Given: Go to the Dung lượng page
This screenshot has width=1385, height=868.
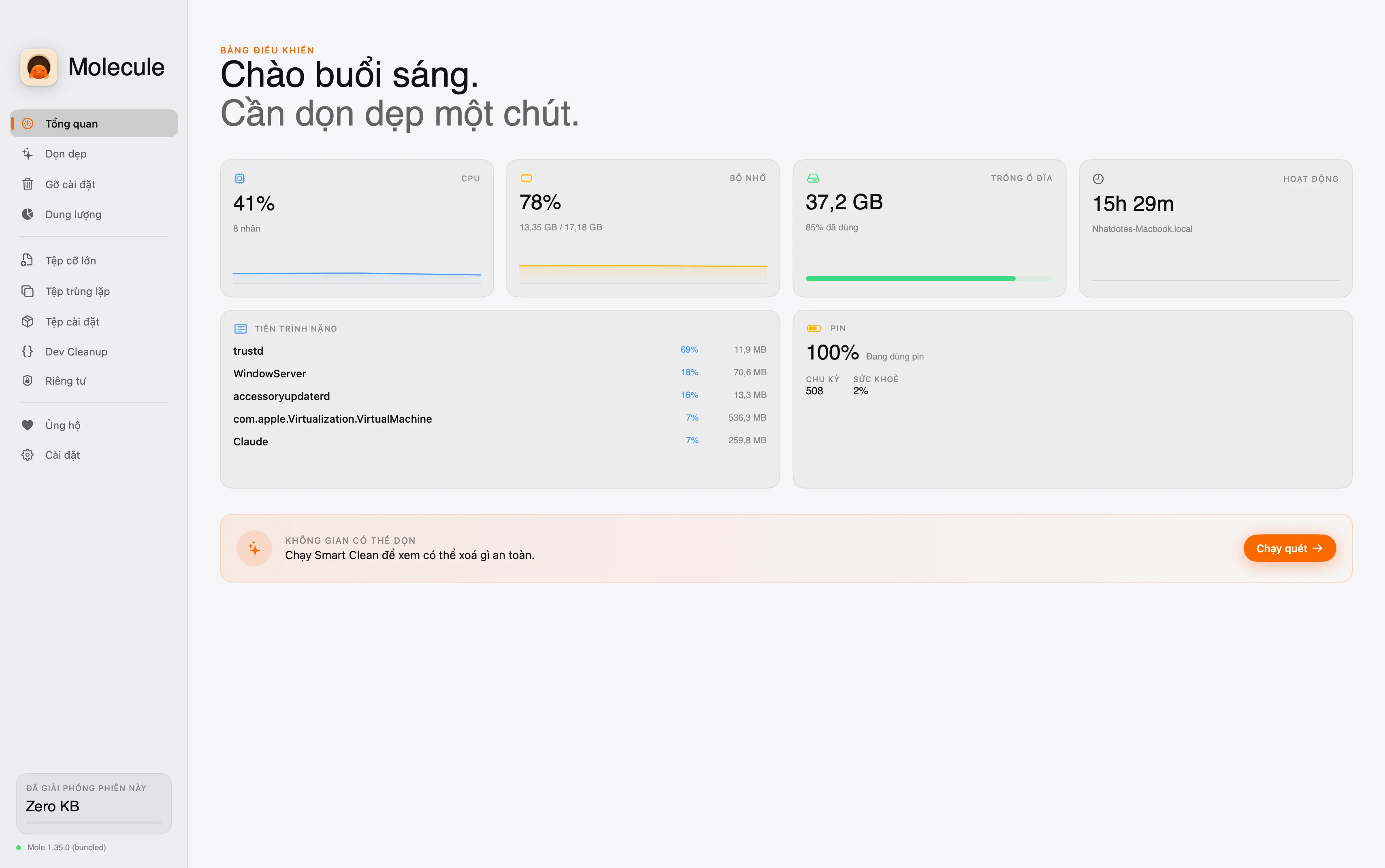Looking at the screenshot, I should tap(73, 214).
